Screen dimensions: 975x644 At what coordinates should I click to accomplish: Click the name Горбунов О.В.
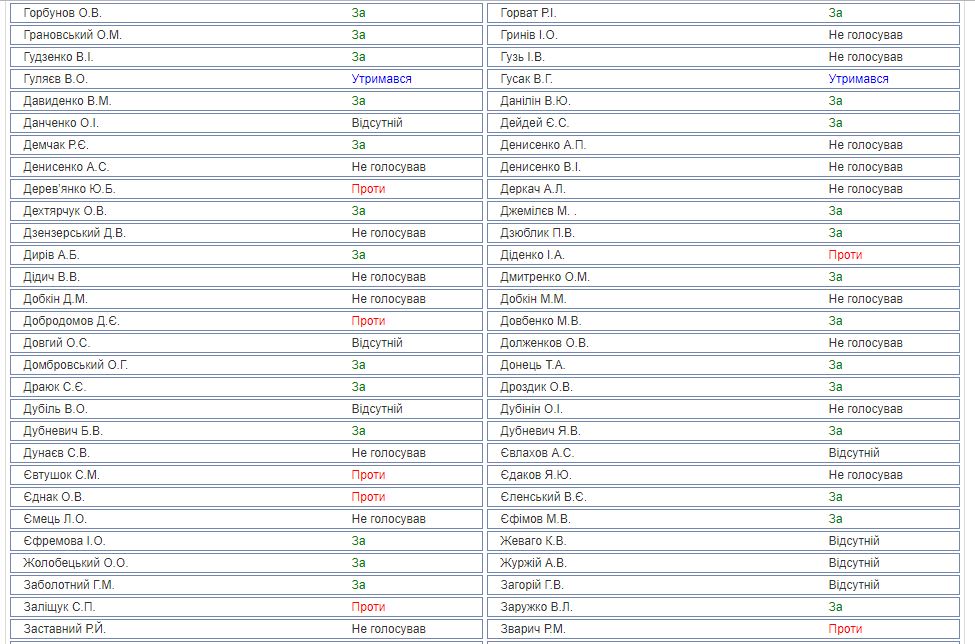(x=63, y=13)
